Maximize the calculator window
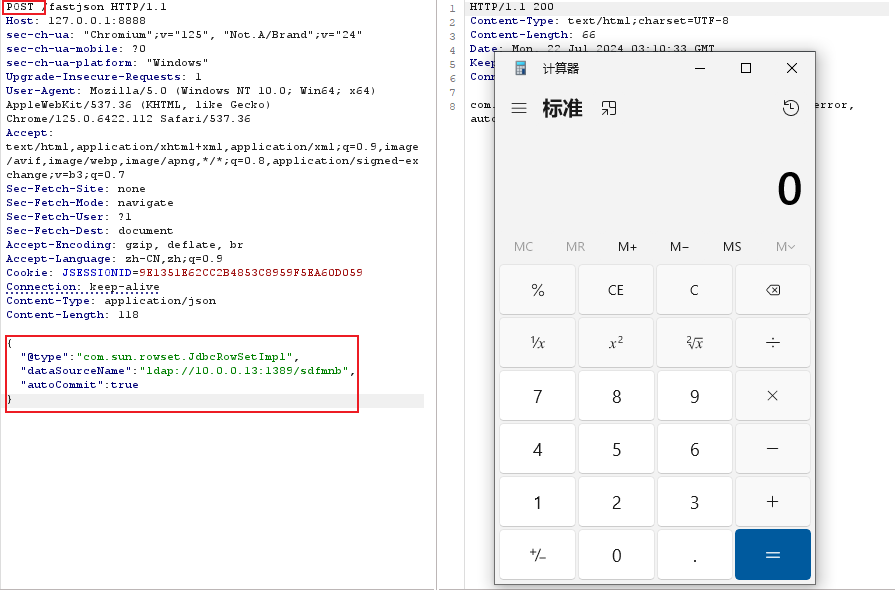The height and width of the screenshot is (590, 895). click(745, 68)
